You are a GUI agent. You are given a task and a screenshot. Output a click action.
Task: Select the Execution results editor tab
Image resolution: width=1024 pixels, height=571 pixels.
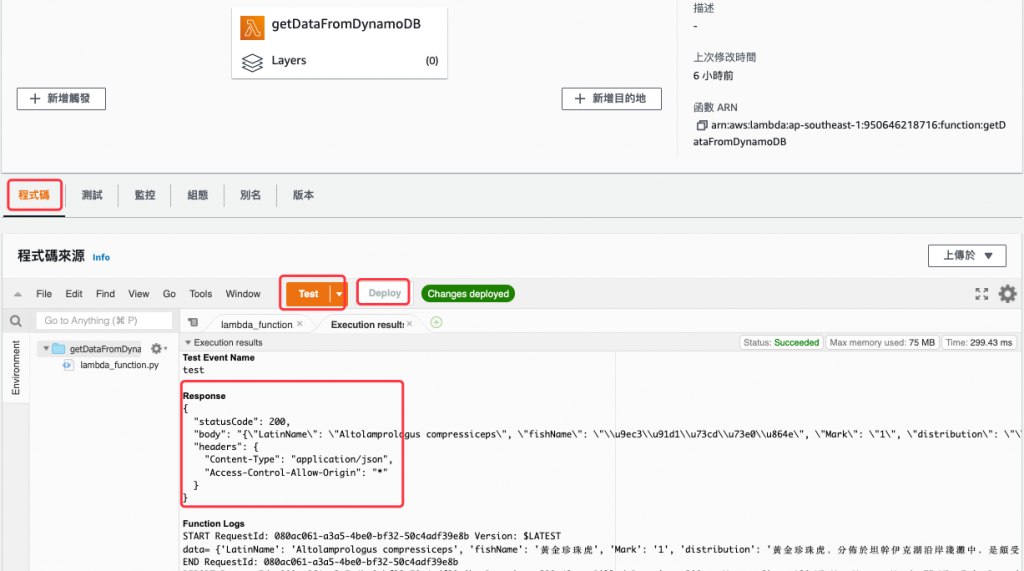pos(366,324)
